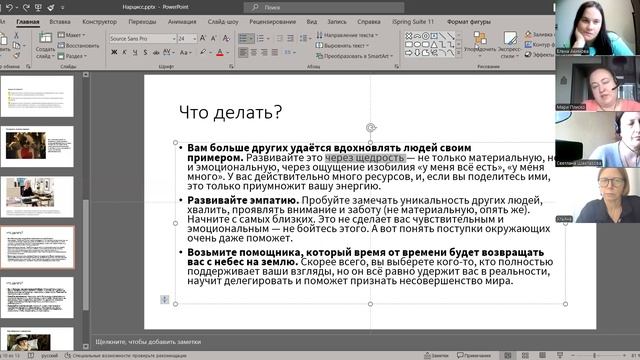640x360 pixels.
Task: Click the Заметки status bar button
Action: coord(436,356)
